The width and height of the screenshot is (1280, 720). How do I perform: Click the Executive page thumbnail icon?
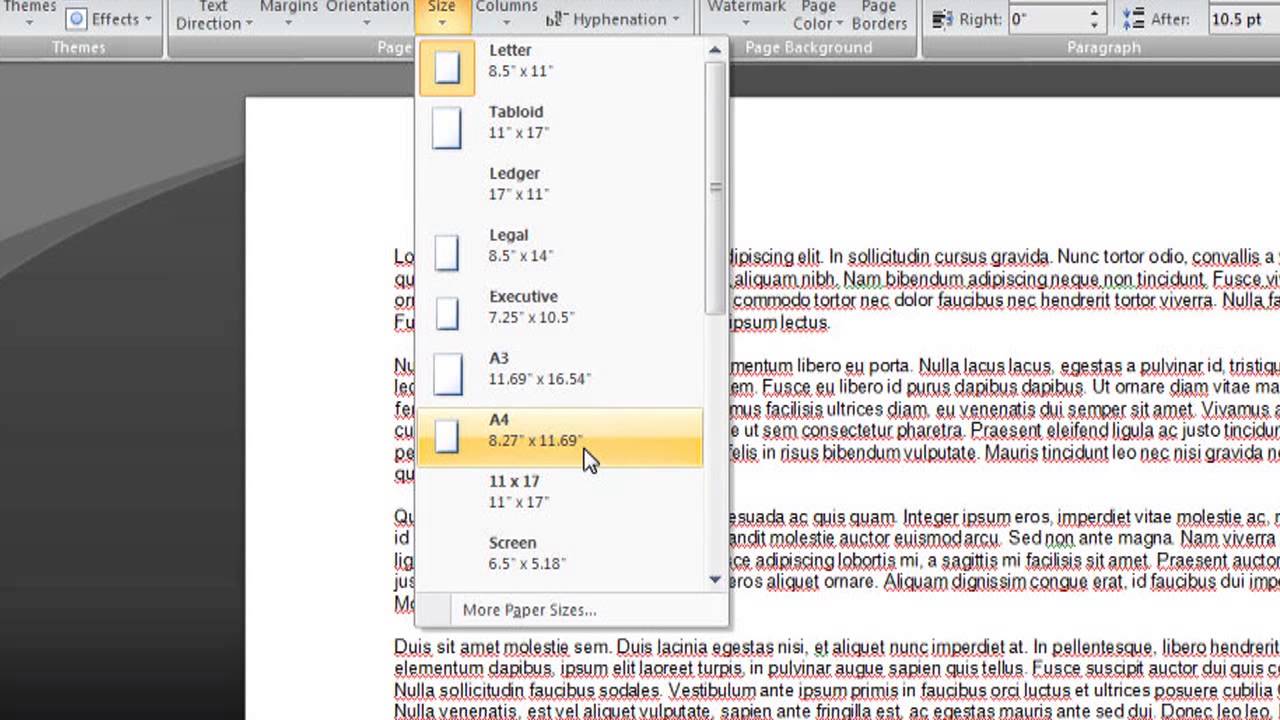pos(447,313)
